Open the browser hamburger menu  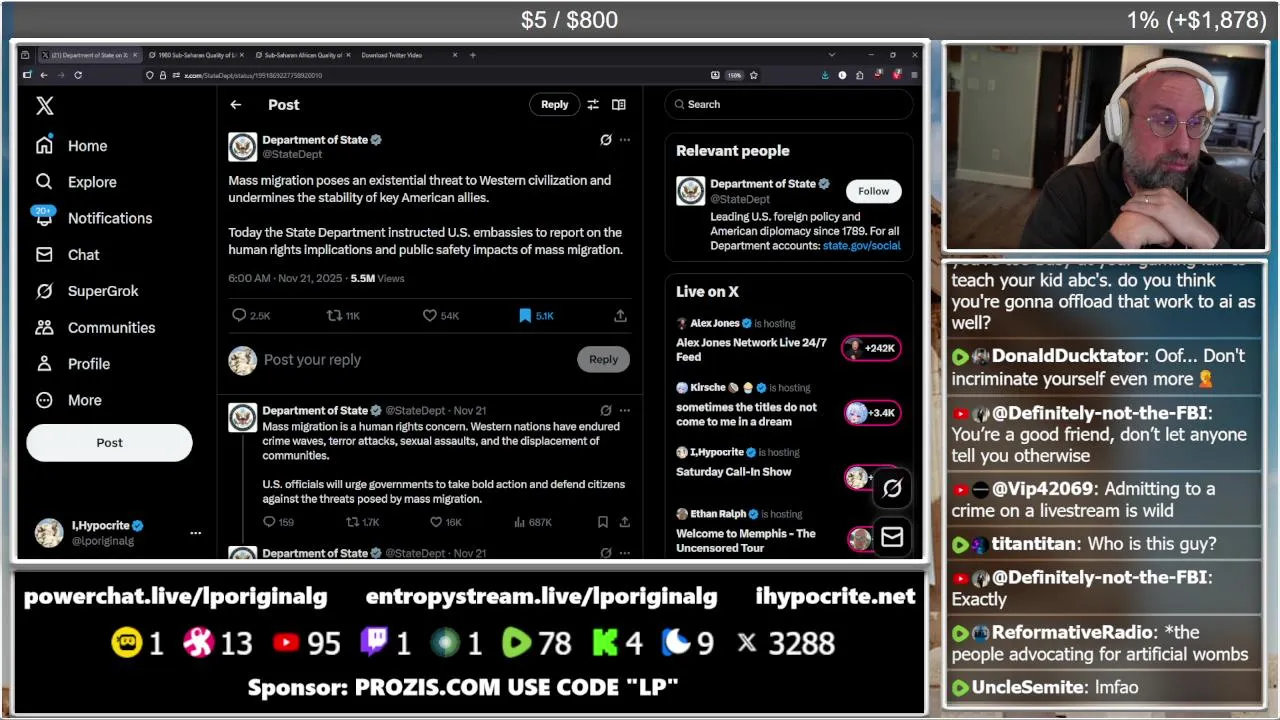tap(914, 75)
